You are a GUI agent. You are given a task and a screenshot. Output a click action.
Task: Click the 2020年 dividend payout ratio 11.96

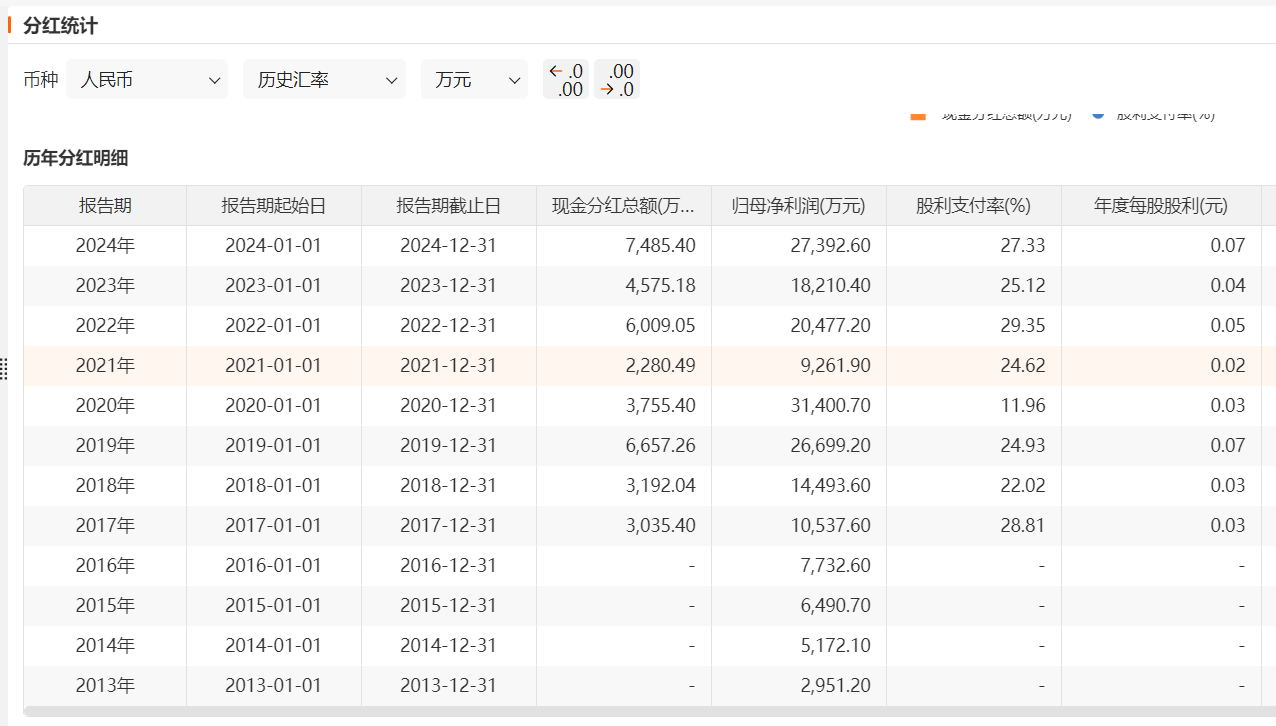click(1022, 406)
